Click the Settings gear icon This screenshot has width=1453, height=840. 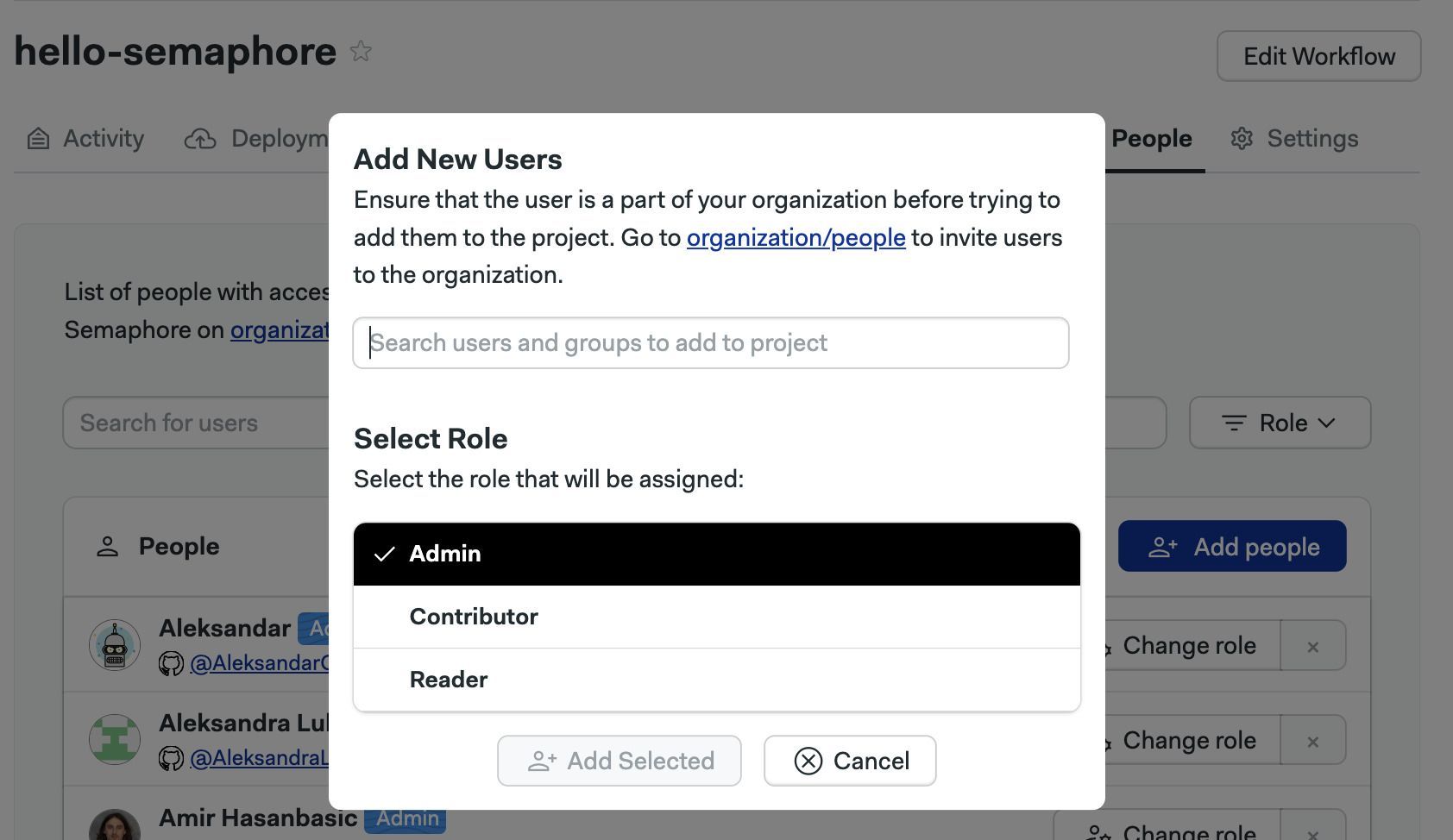pyautogui.click(x=1242, y=138)
